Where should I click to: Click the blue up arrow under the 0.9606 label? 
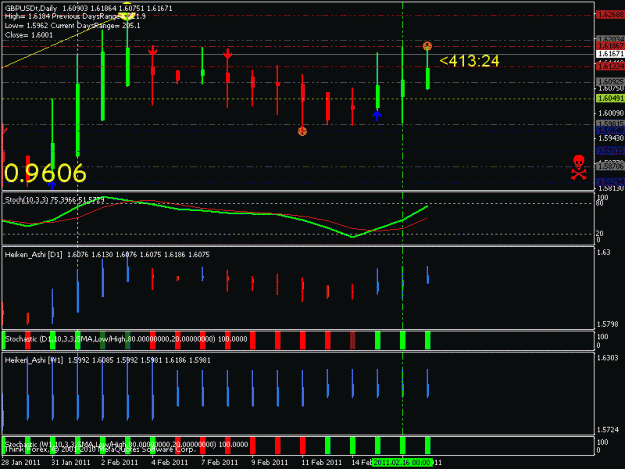(x=52, y=186)
